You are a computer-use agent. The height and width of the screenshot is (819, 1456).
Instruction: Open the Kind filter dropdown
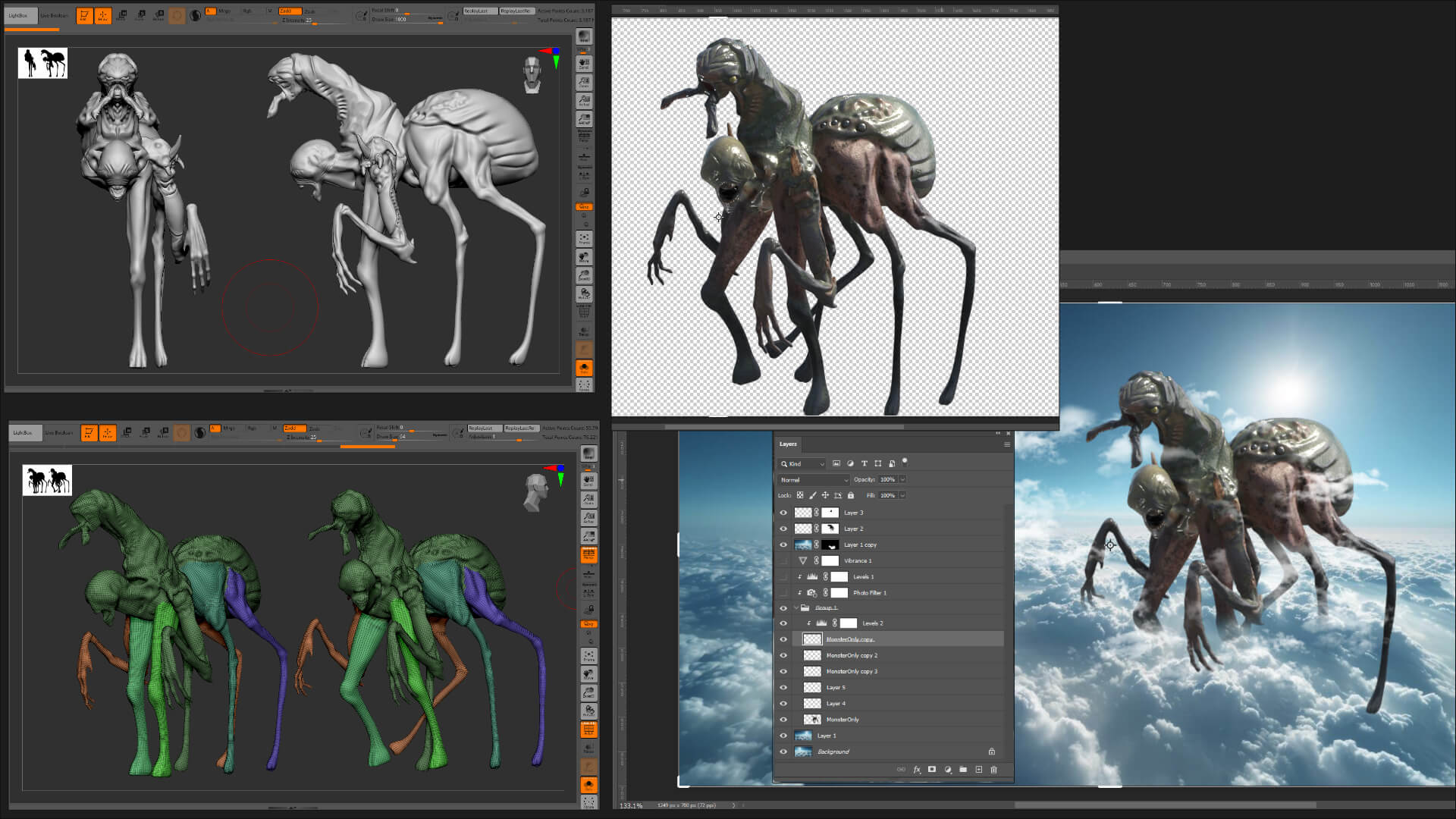[x=802, y=463]
